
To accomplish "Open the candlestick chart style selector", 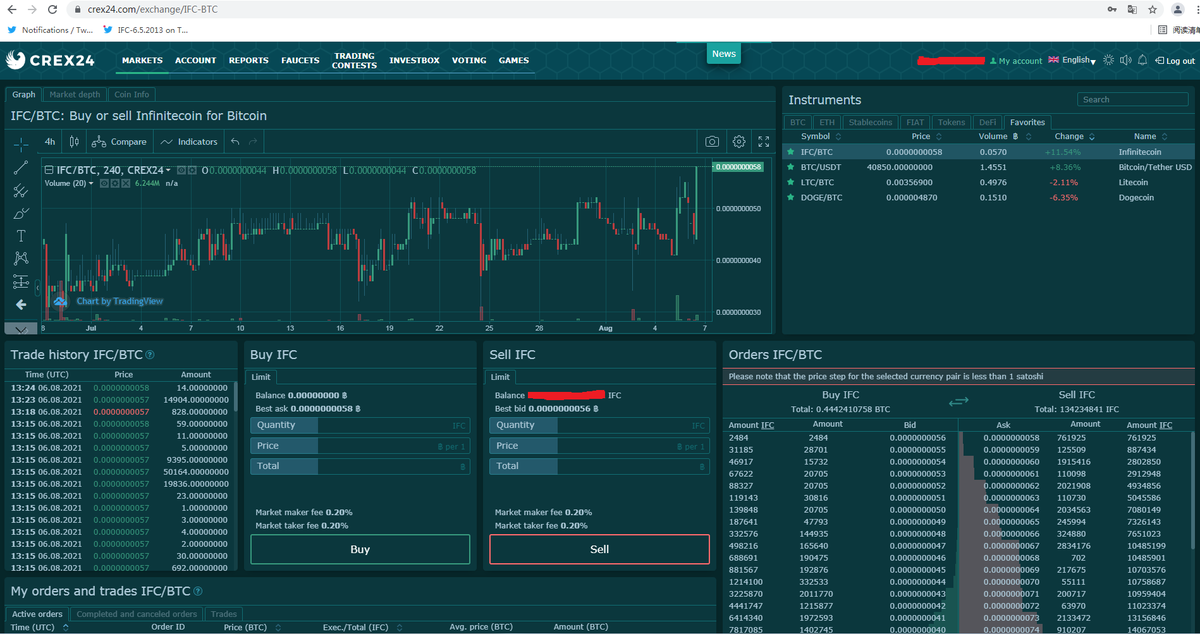I will click(74, 142).
